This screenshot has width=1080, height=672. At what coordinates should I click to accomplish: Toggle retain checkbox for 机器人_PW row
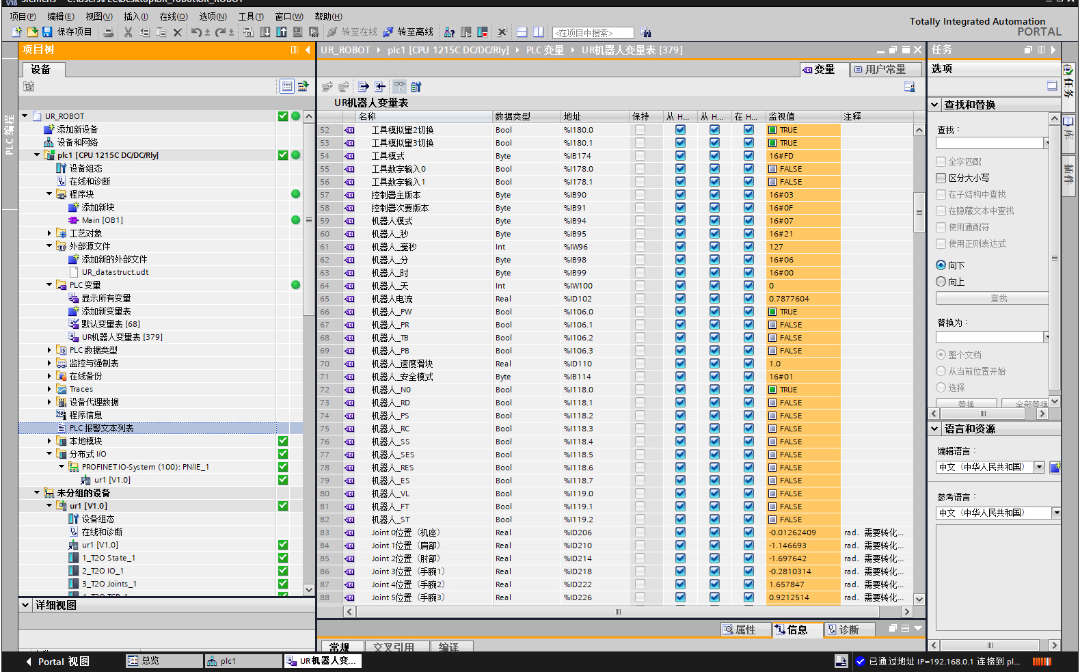pos(640,312)
